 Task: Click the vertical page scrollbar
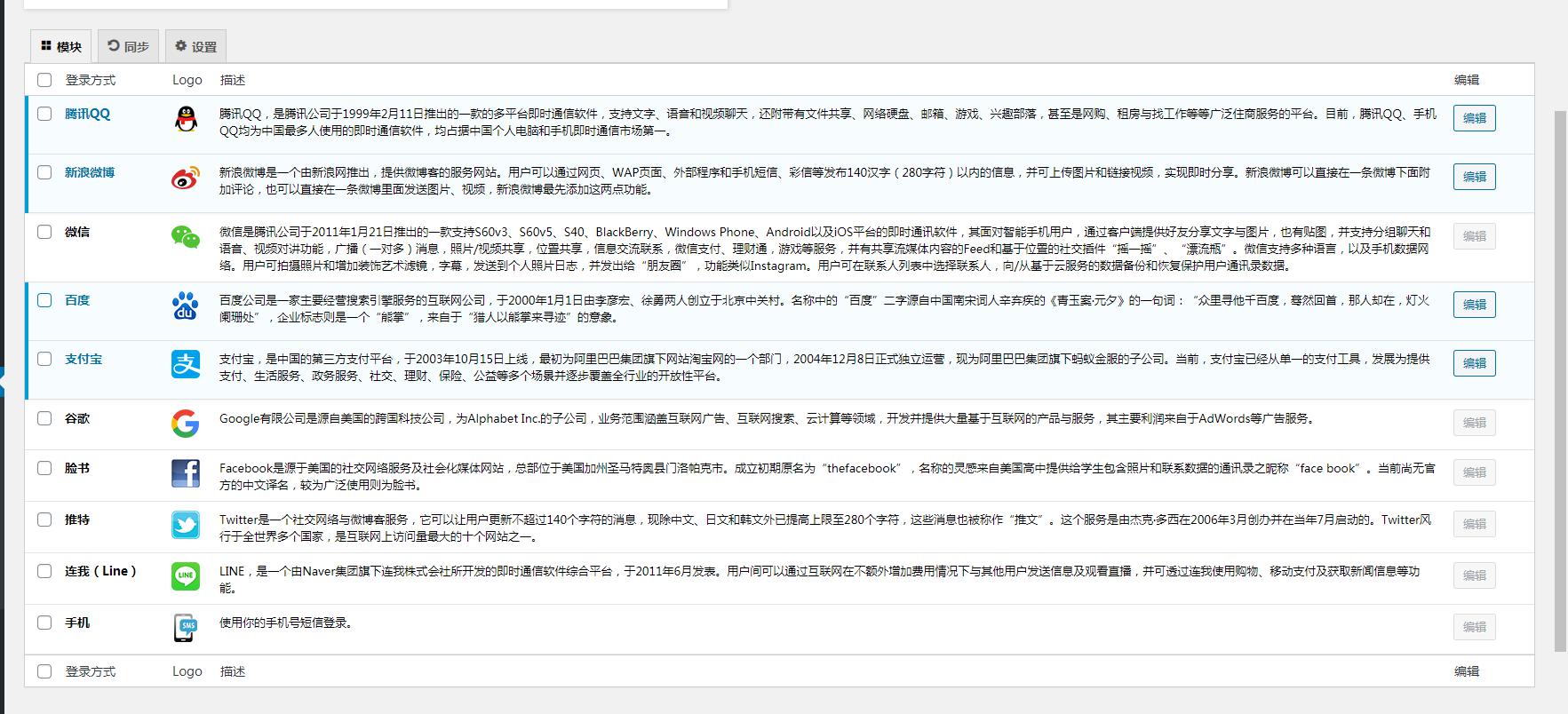point(1561,382)
